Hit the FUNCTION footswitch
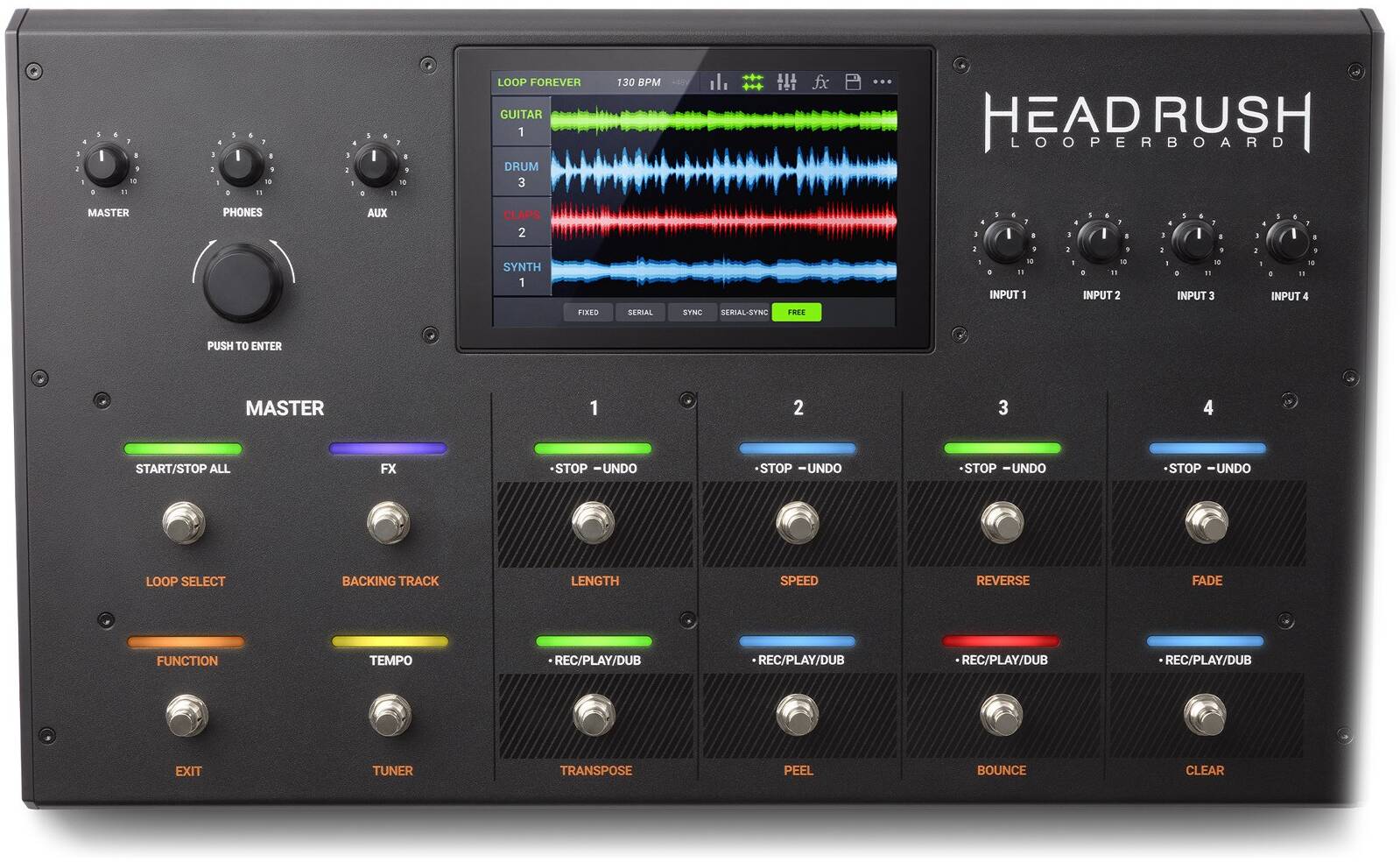Image resolution: width=1400 pixels, height=862 pixels. tap(186, 715)
